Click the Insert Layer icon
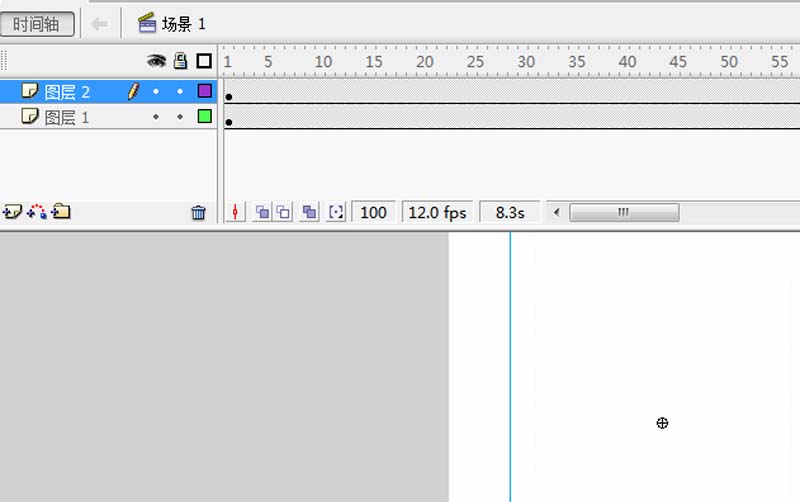This screenshot has height=502, width=800. tap(12, 211)
